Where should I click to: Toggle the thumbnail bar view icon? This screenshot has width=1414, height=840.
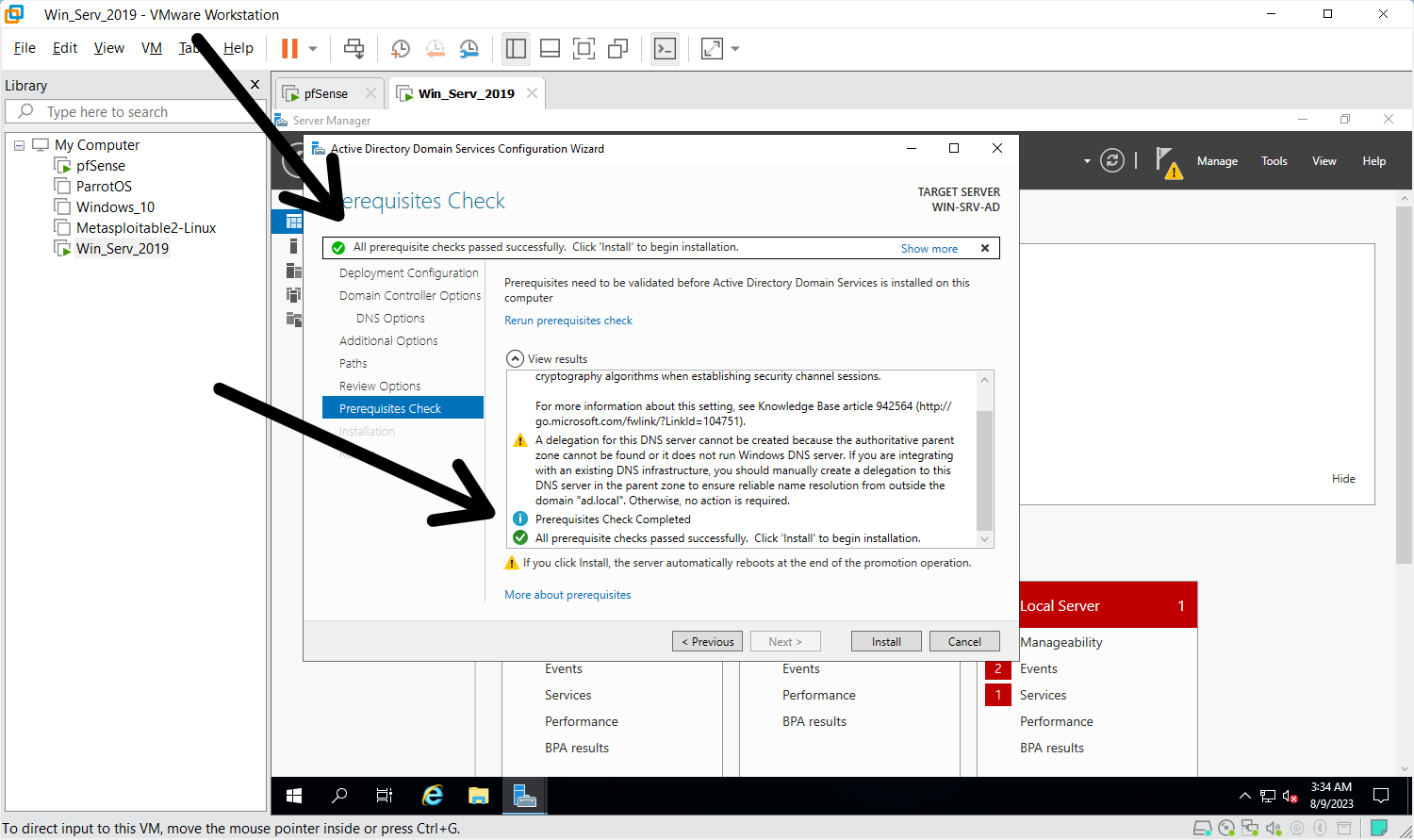[x=551, y=48]
